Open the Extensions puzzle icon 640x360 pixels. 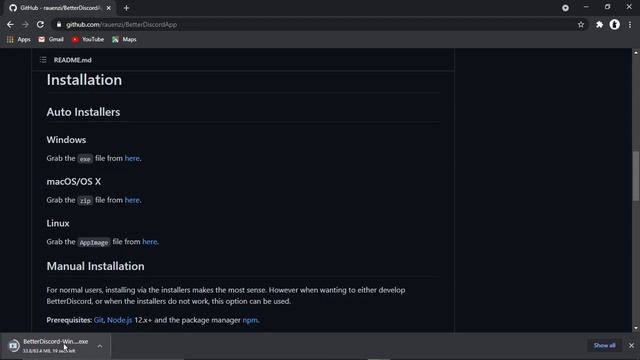599,24
